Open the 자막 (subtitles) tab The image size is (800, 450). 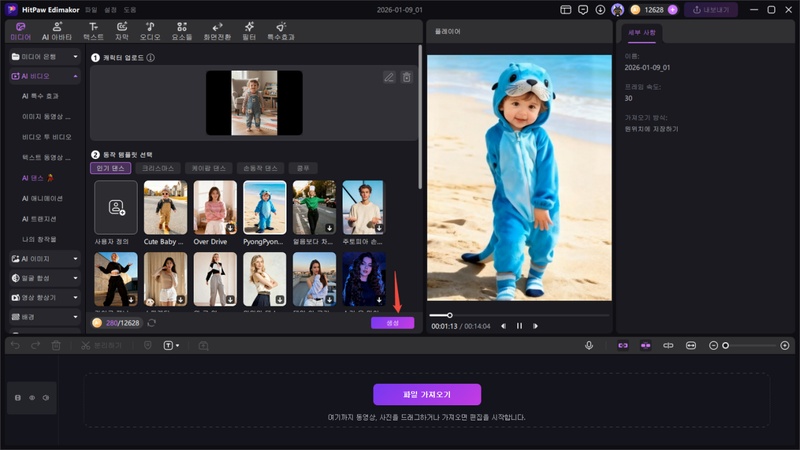point(122,31)
